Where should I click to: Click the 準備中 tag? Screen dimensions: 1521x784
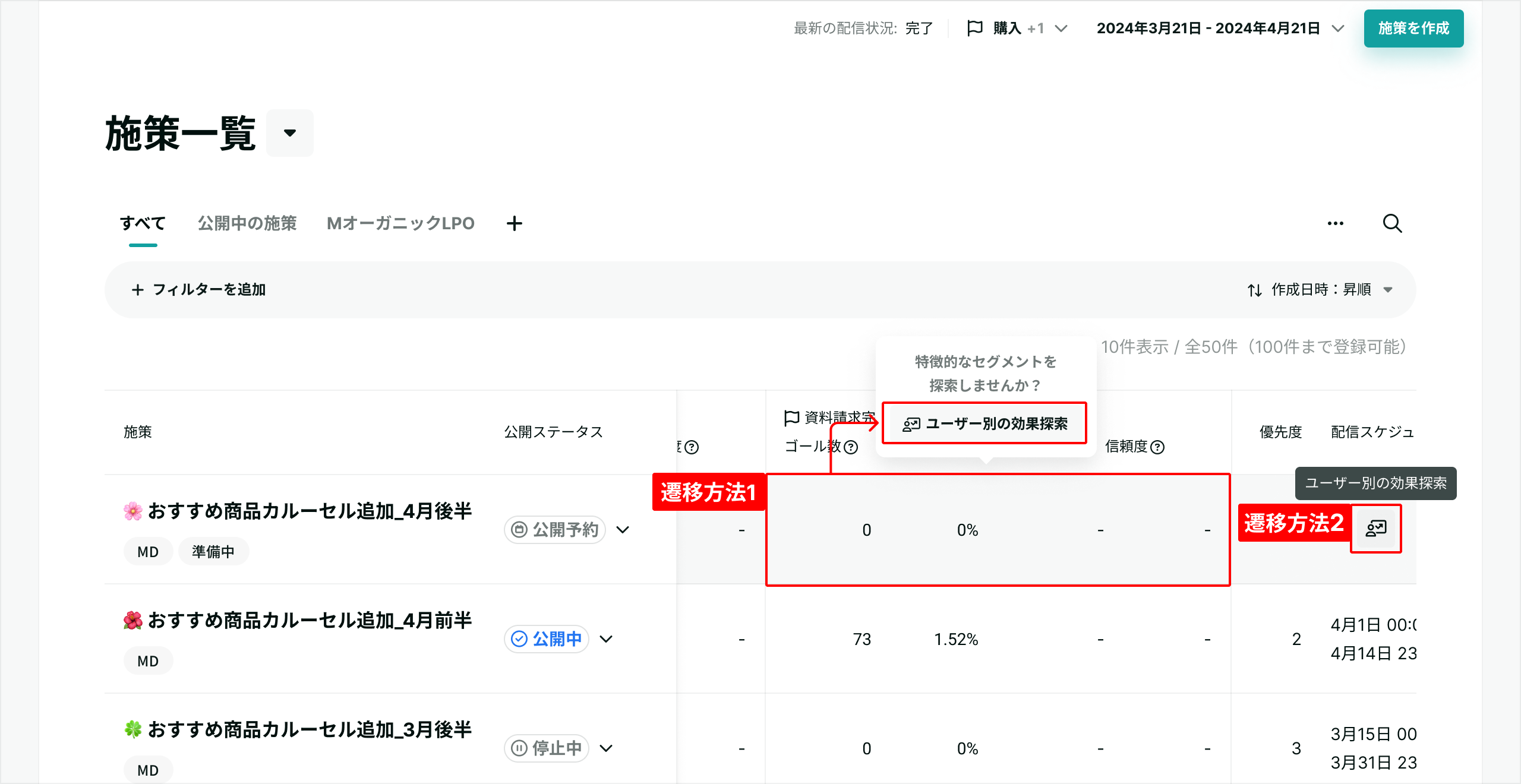213,552
